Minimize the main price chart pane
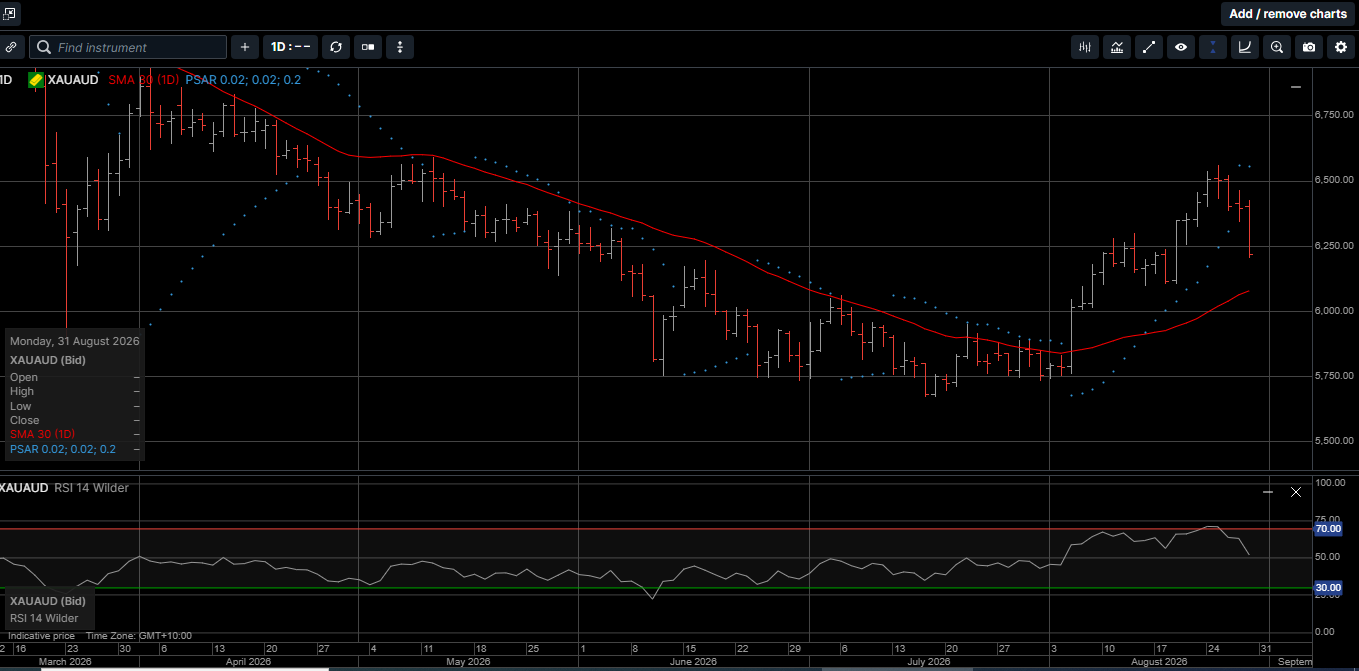The image size is (1359, 671). 1296,87
